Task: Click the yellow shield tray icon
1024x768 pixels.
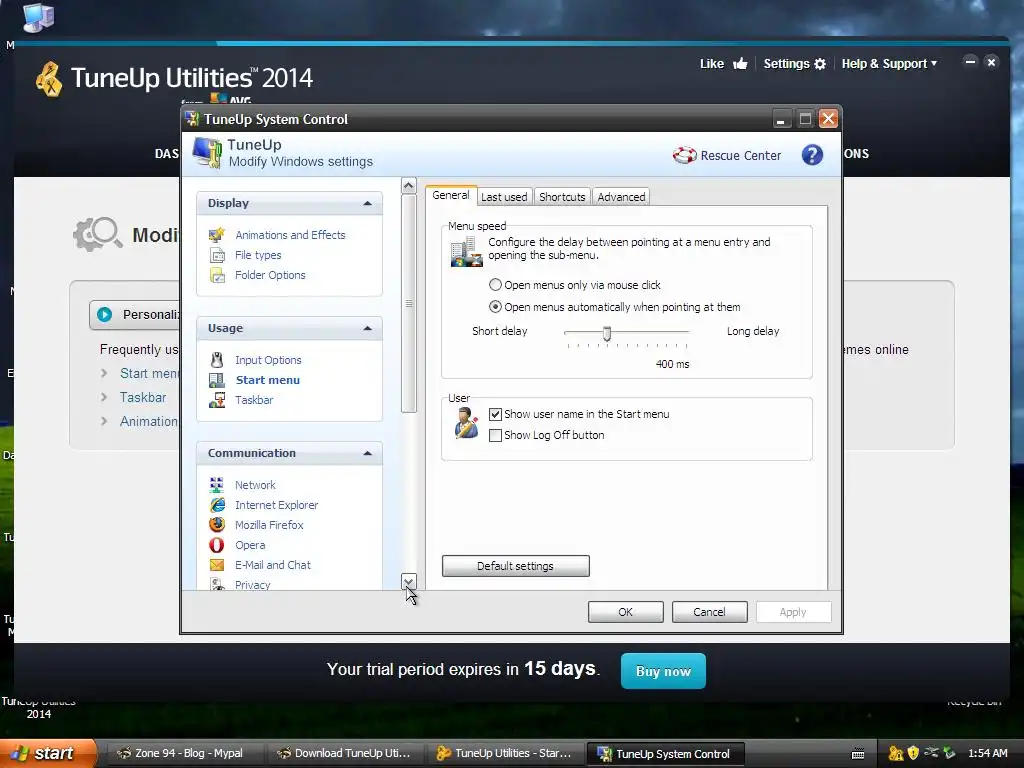Action: pos(913,753)
